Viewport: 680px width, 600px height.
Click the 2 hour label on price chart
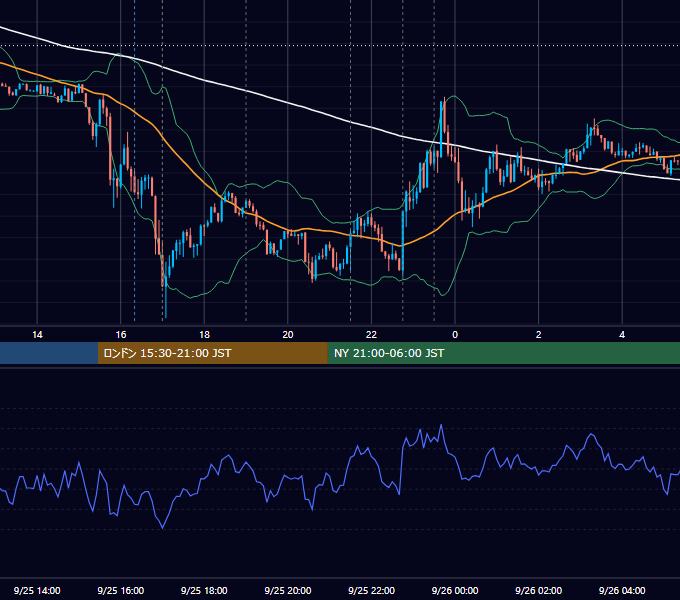[x=539, y=335]
